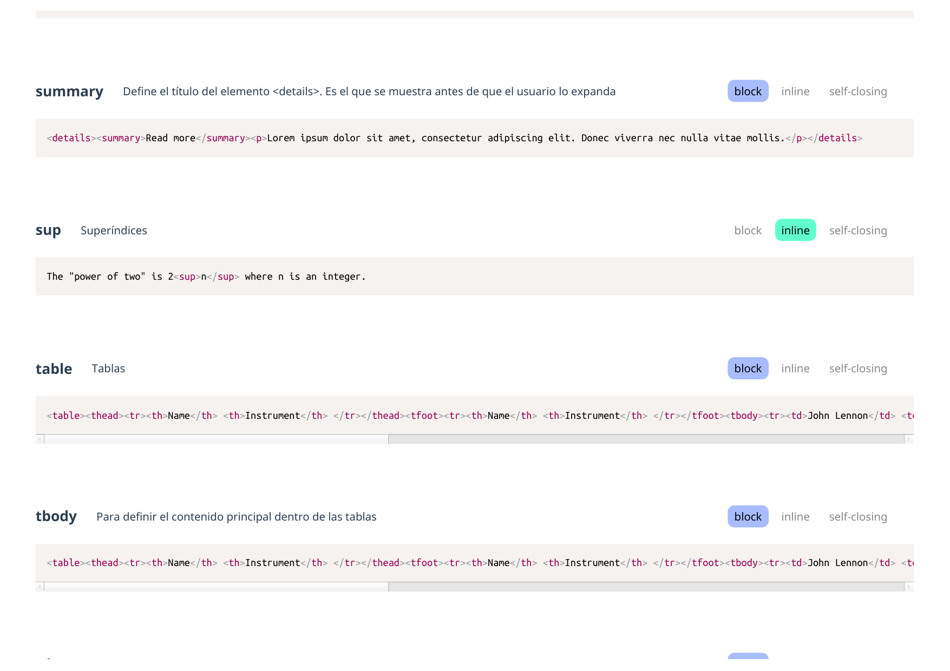Choose "self-closing" on the table row

click(858, 368)
